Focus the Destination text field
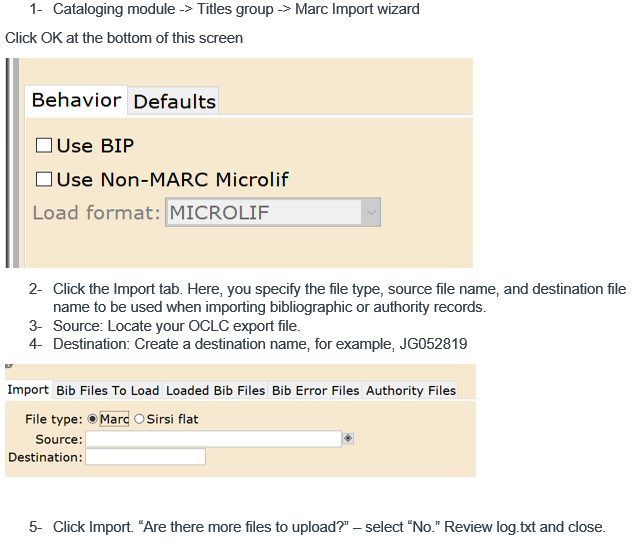Viewport: 644px width, 545px height. coord(145,457)
